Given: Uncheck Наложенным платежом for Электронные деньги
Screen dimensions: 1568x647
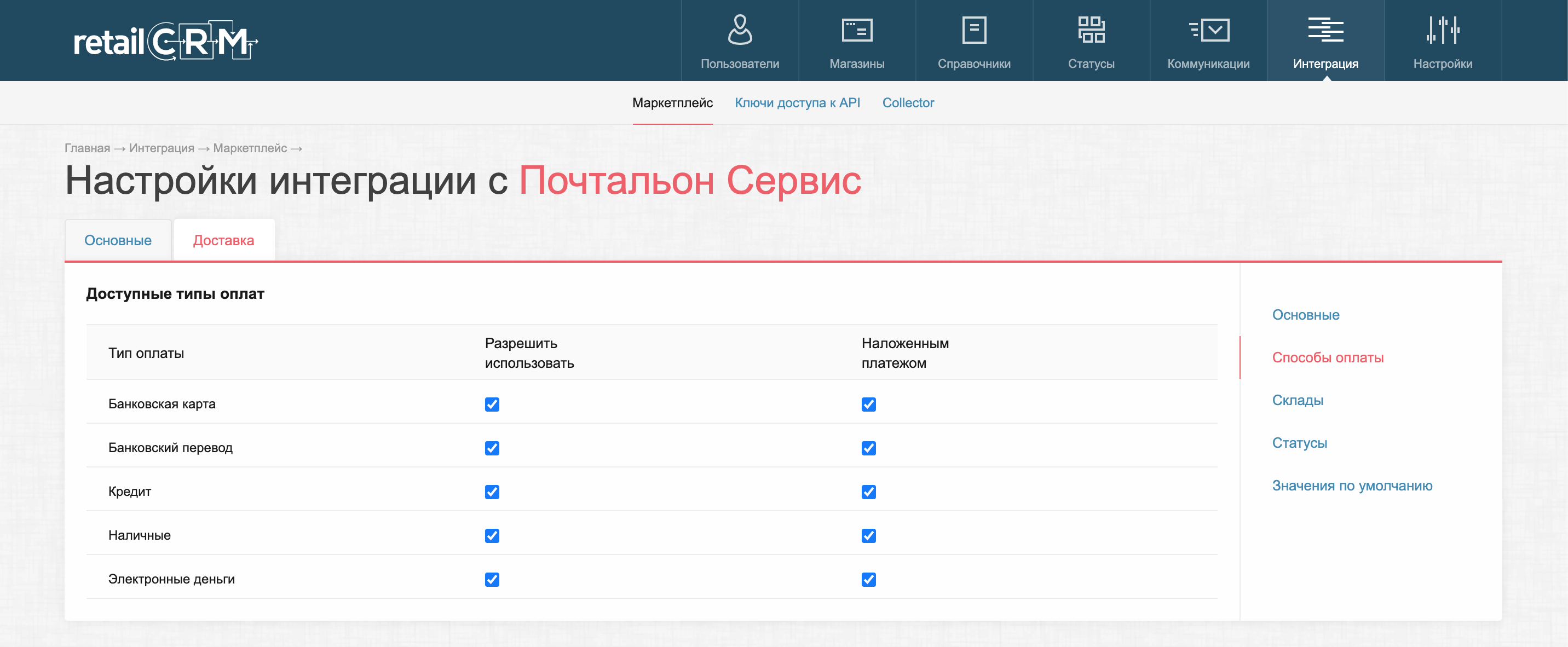Looking at the screenshot, I should [869, 580].
